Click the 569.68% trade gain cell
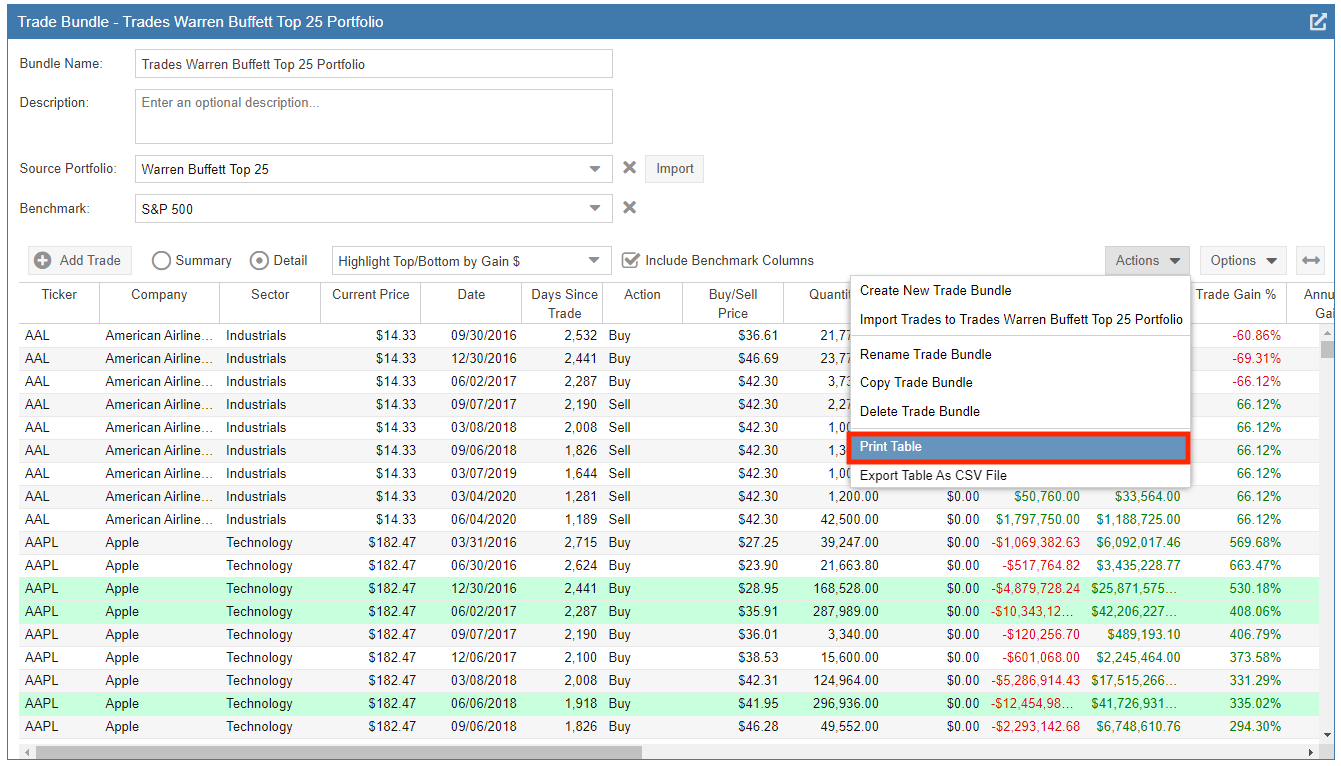The width and height of the screenshot is (1341, 766). (1236, 542)
